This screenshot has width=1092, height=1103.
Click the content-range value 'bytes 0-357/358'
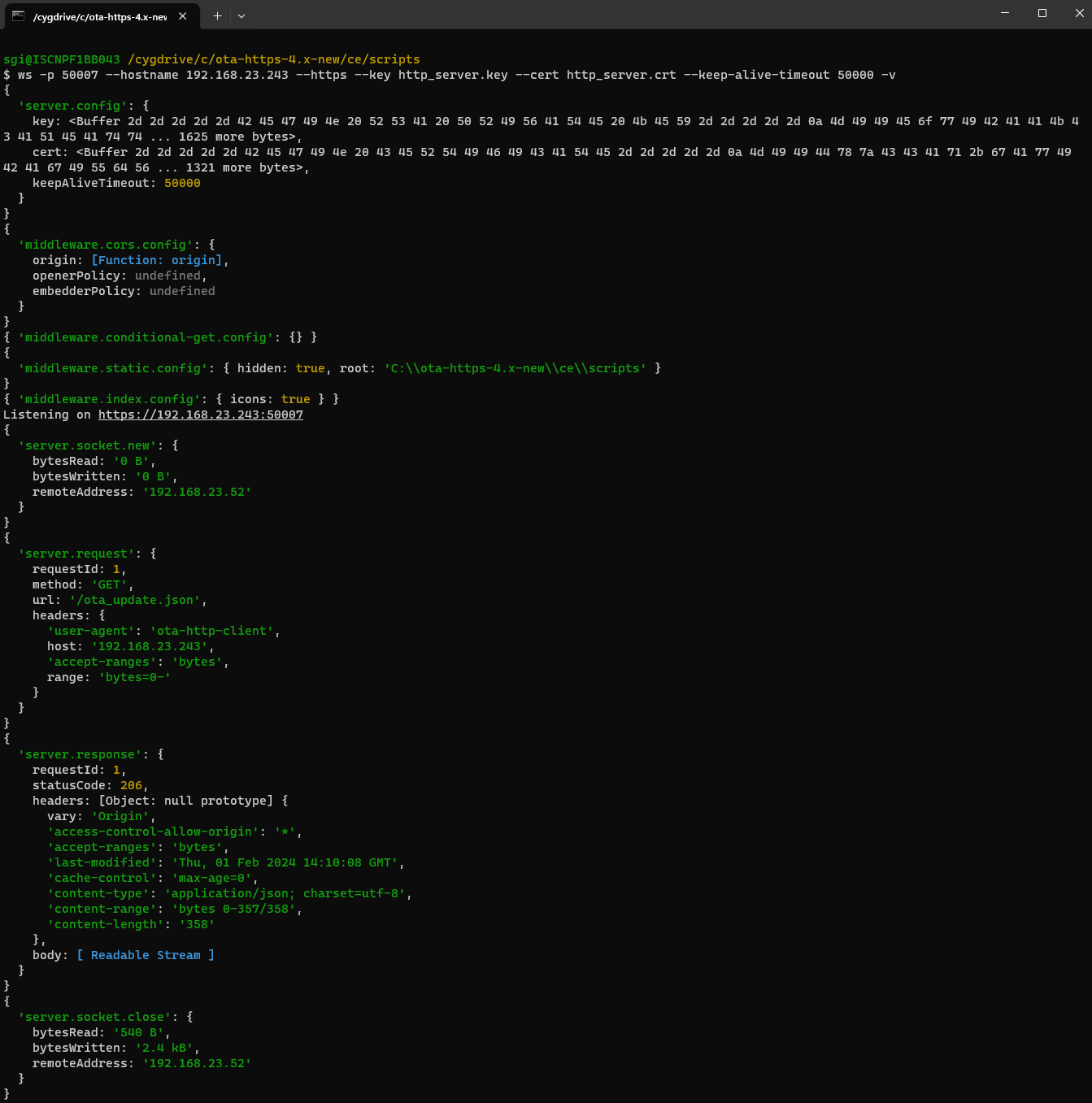[234, 909]
